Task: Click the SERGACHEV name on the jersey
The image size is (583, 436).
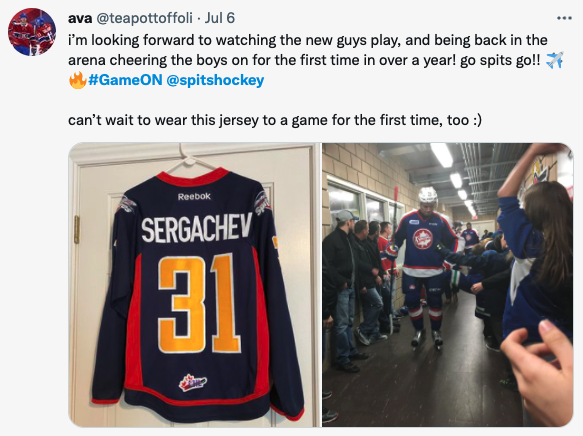Action: pyautogui.click(x=197, y=228)
